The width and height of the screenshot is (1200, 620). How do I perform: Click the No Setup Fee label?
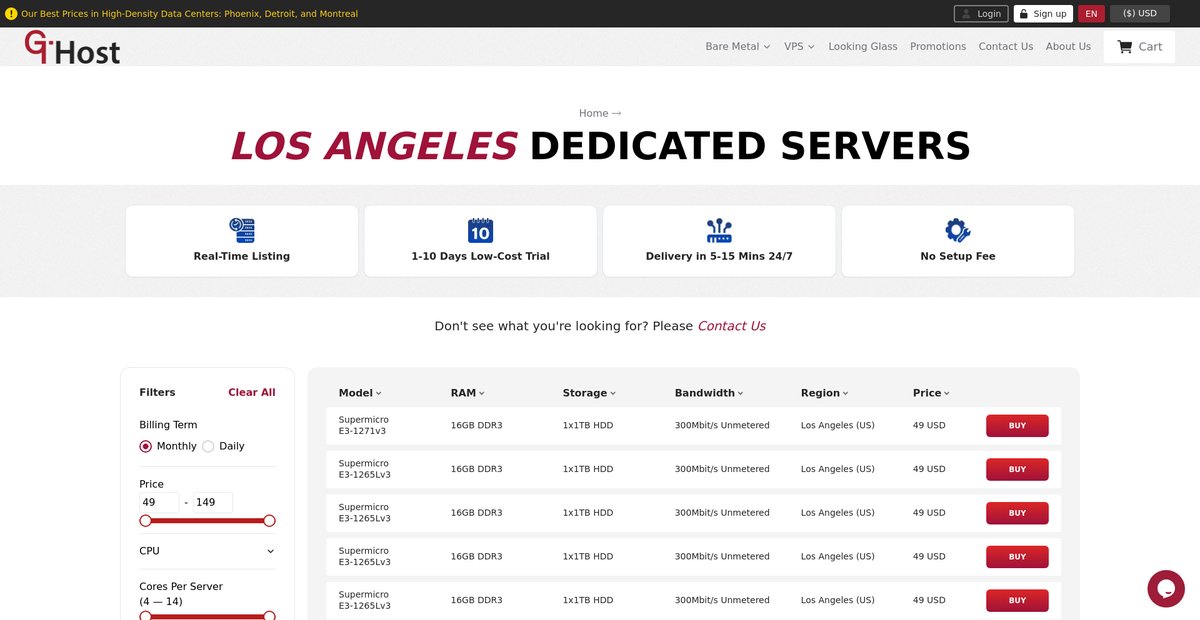[958, 256]
